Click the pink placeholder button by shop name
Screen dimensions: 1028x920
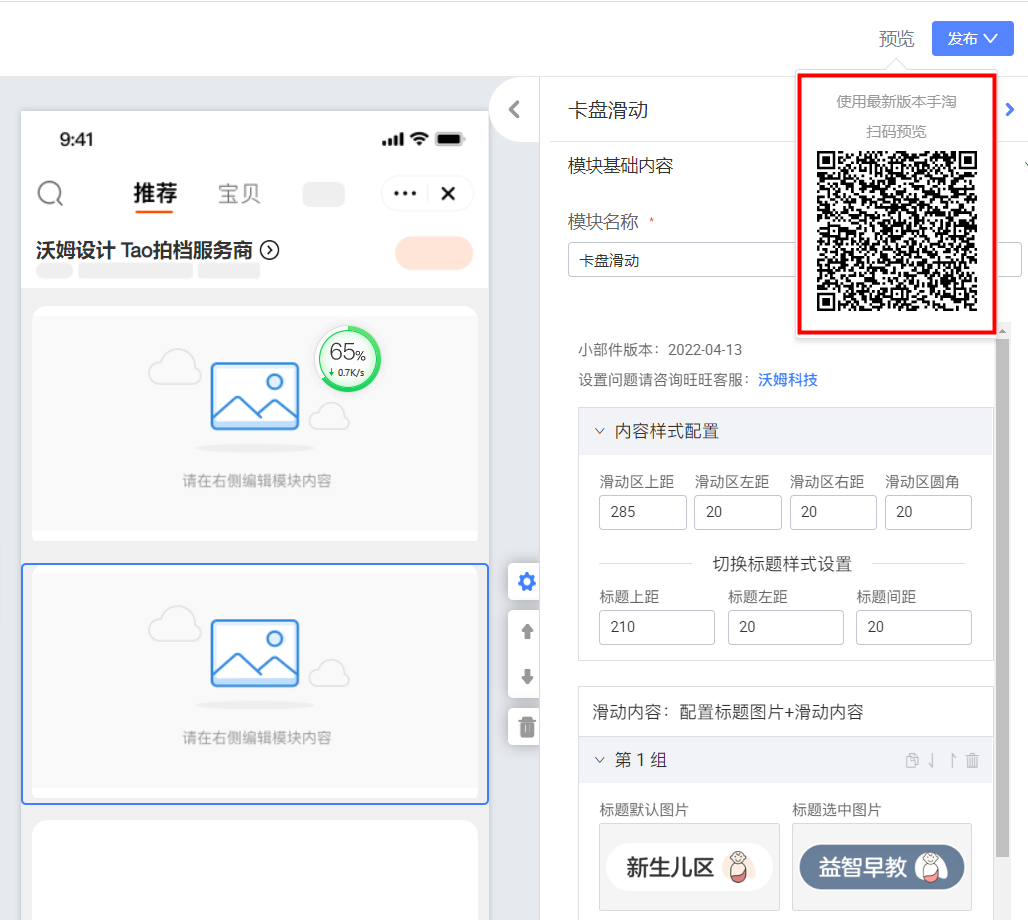click(434, 253)
